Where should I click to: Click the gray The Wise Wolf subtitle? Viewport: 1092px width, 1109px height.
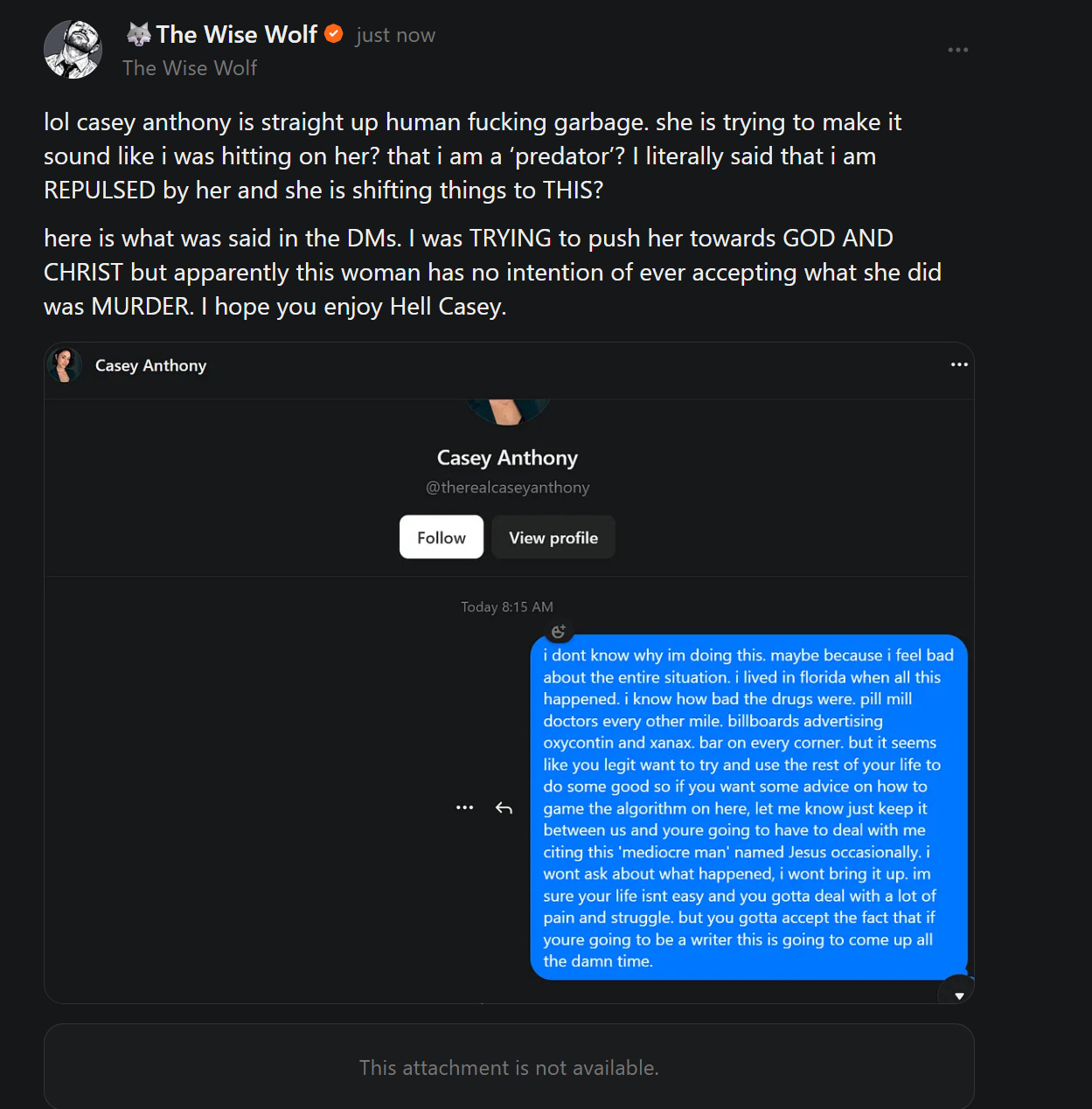pos(190,68)
